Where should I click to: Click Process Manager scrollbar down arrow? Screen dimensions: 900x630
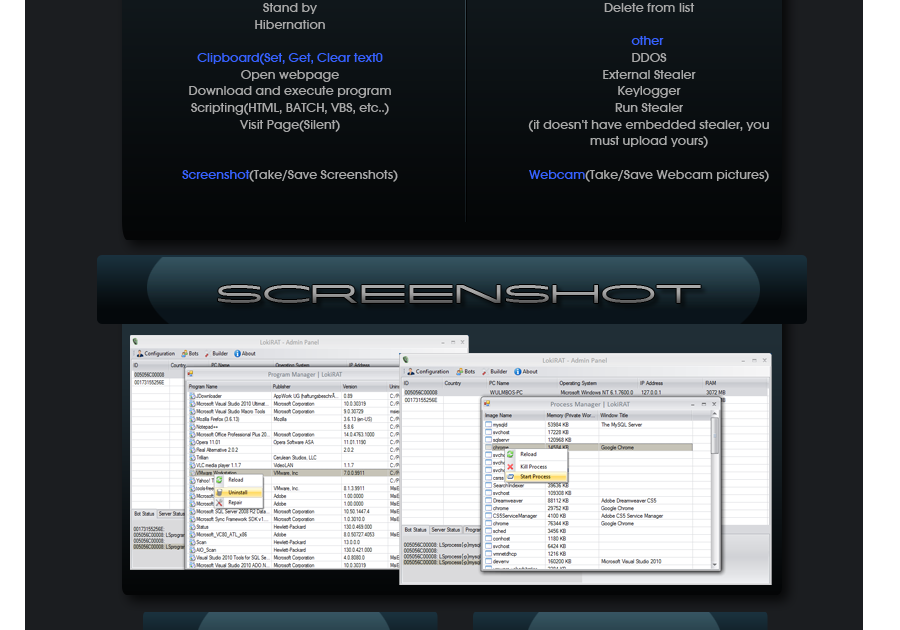715,565
